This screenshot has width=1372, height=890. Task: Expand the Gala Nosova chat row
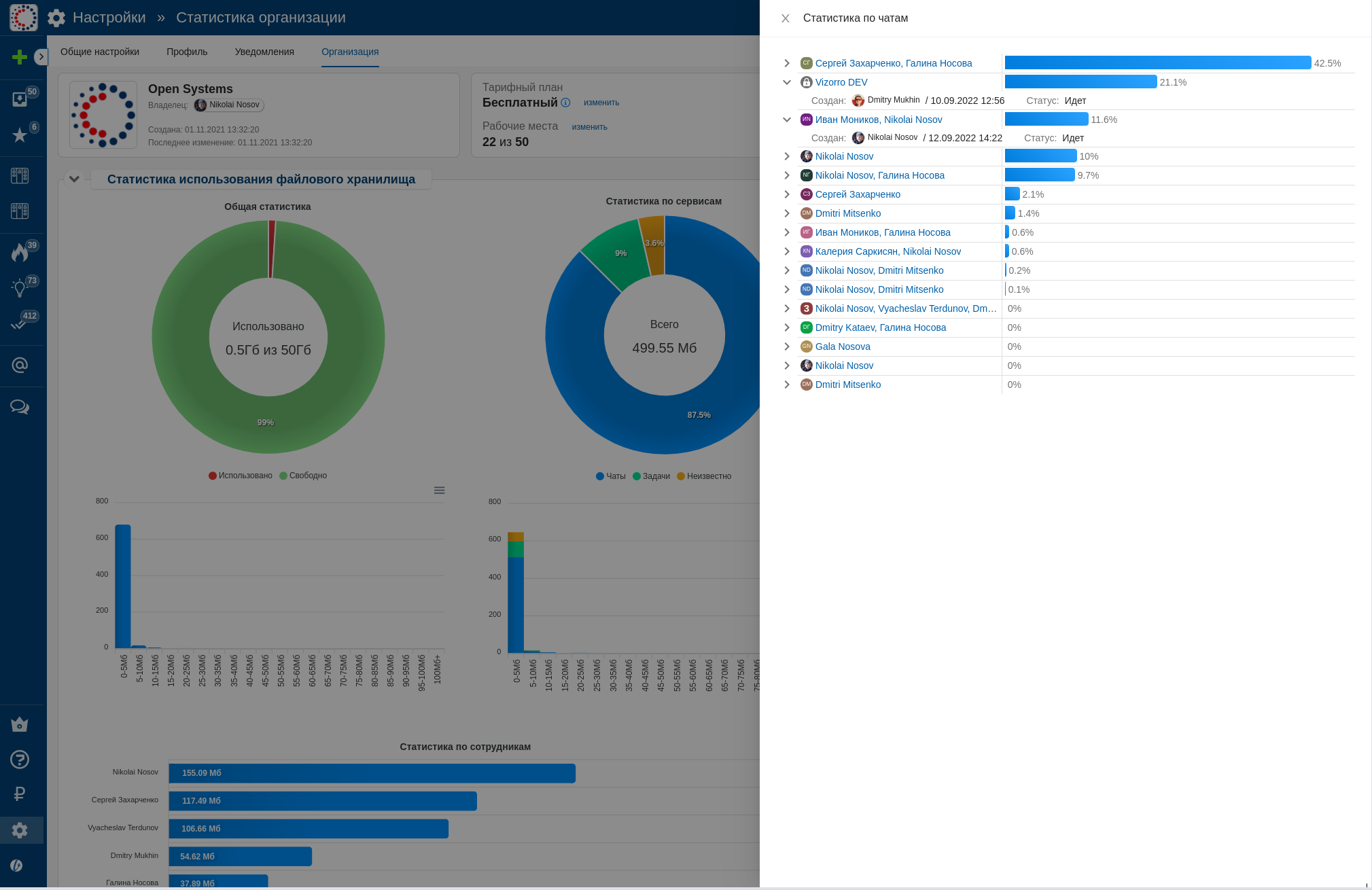(x=787, y=346)
